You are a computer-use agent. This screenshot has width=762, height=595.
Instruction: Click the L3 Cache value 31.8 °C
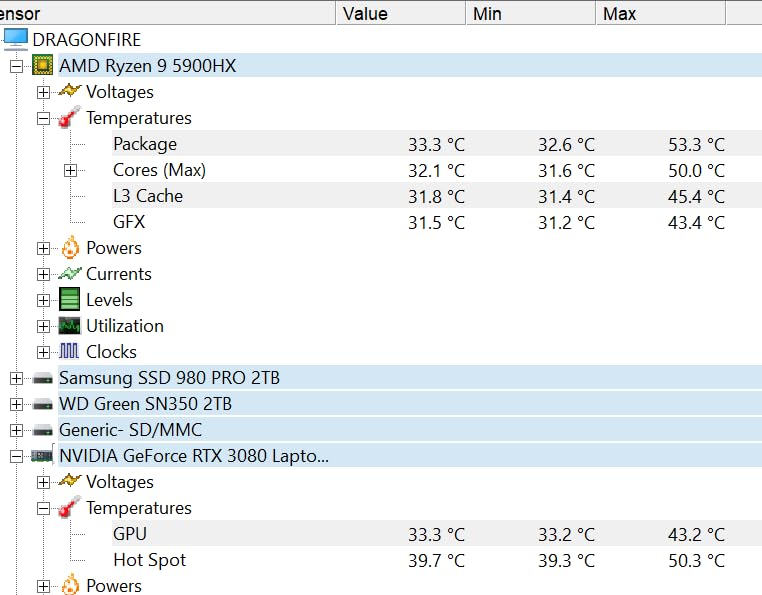[436, 196]
